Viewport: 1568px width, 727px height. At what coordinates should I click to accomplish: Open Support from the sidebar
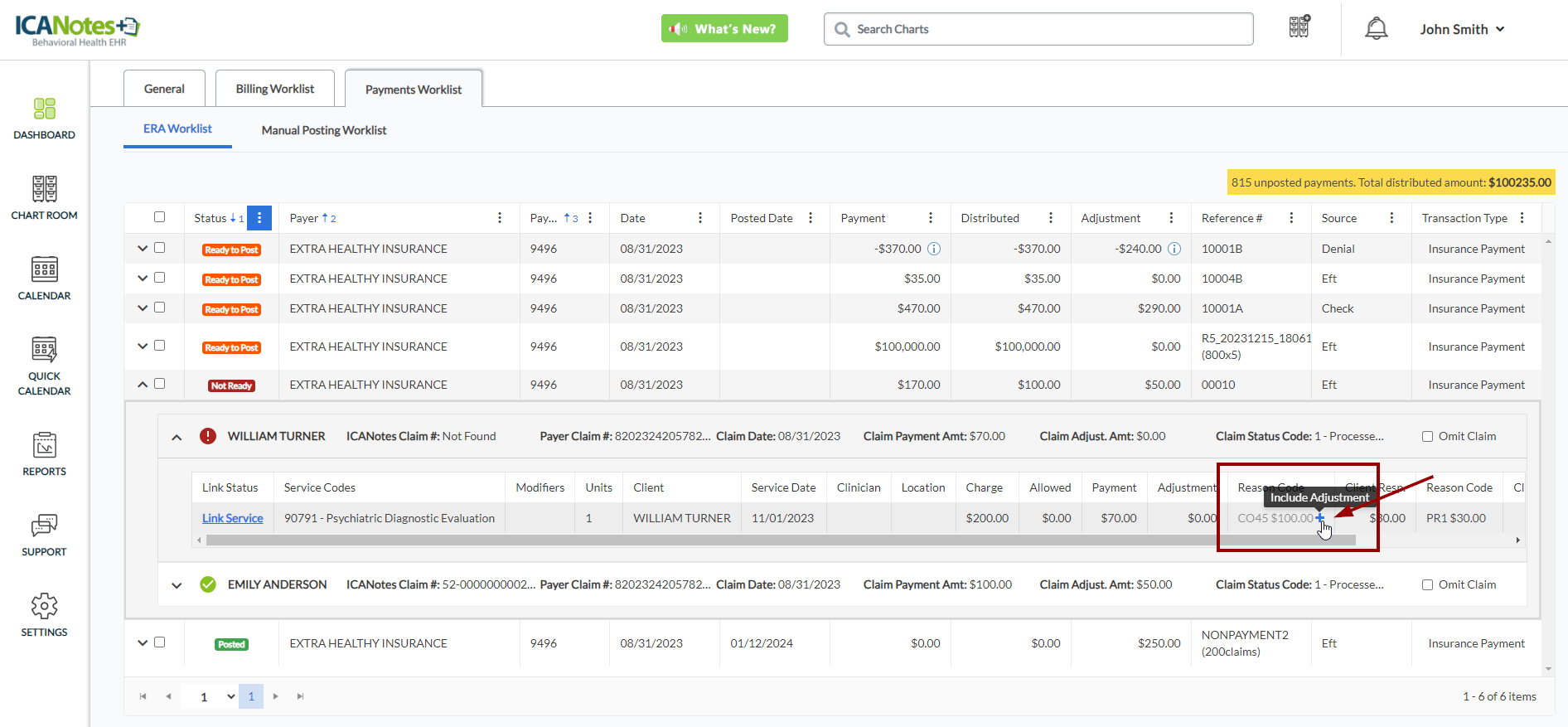(x=44, y=535)
